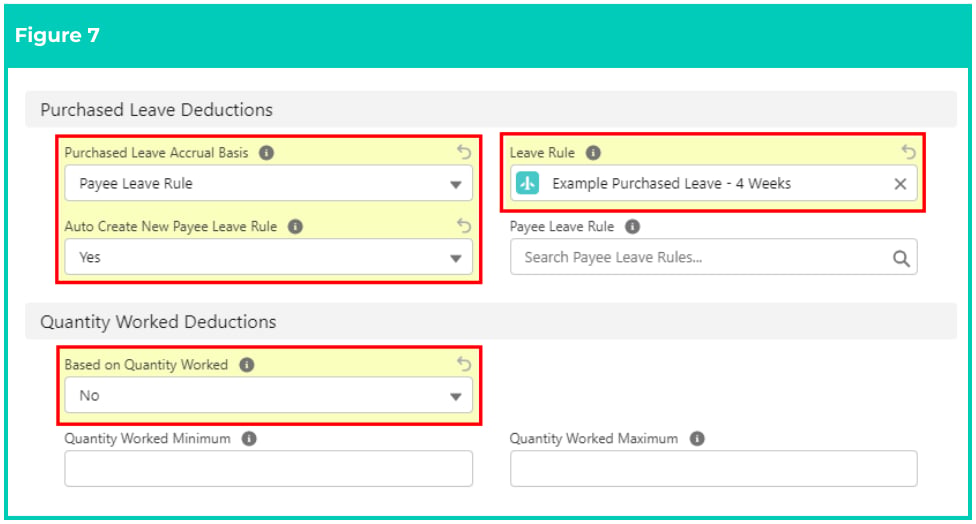Click the Payee Leave Rules search magnifier
This screenshot has height=524, width=976.
pos(901,258)
